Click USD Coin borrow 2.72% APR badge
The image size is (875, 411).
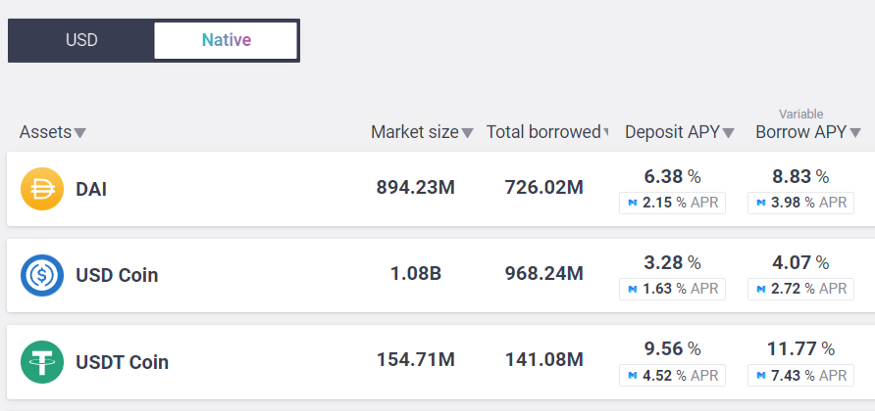pyautogui.click(x=800, y=289)
